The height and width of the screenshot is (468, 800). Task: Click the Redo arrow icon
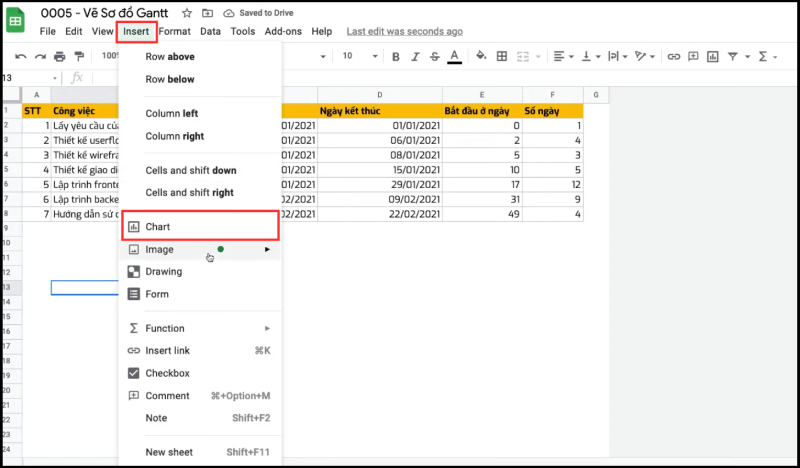pos(40,56)
